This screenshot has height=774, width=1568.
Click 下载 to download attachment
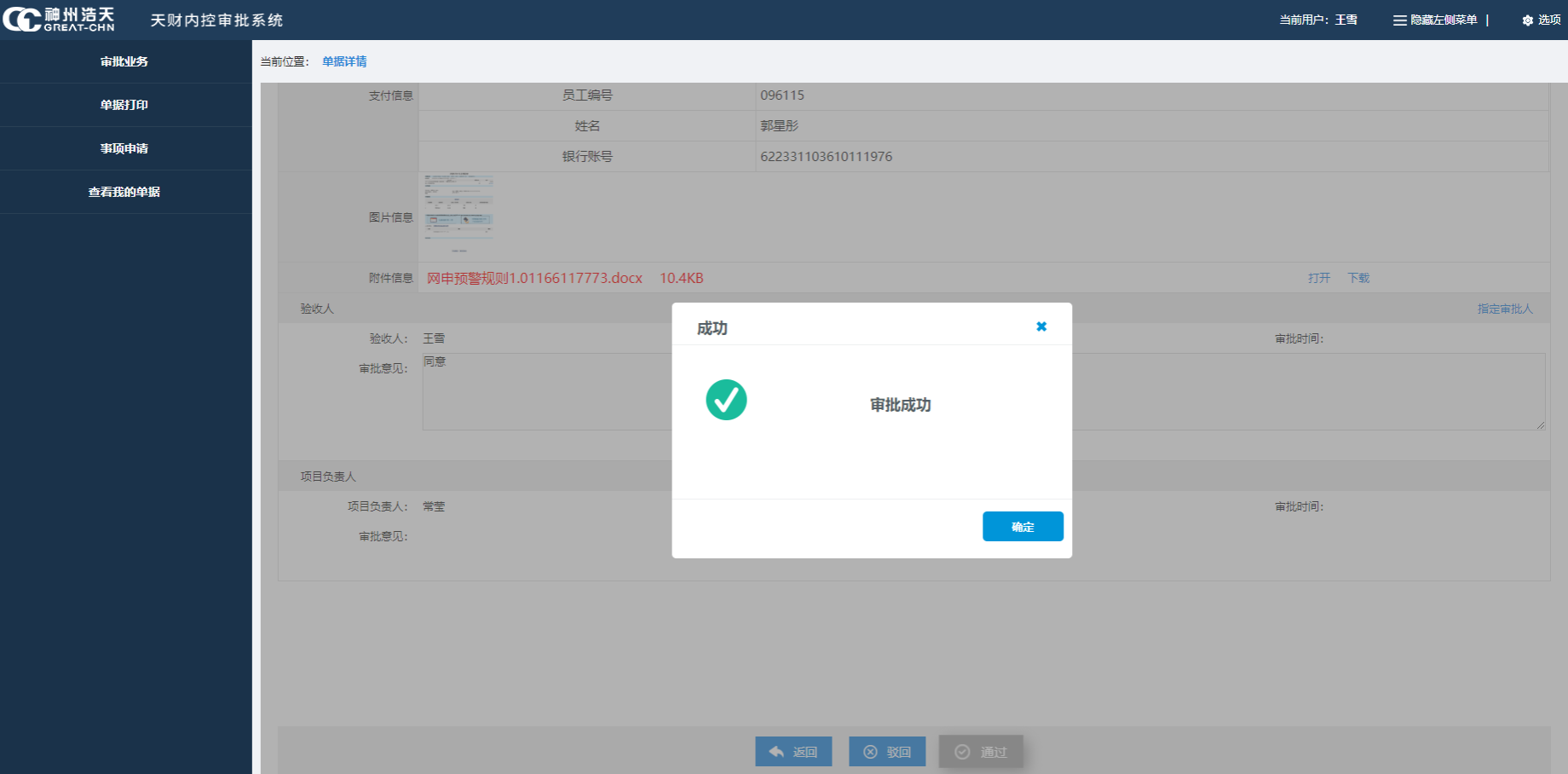(x=1358, y=278)
